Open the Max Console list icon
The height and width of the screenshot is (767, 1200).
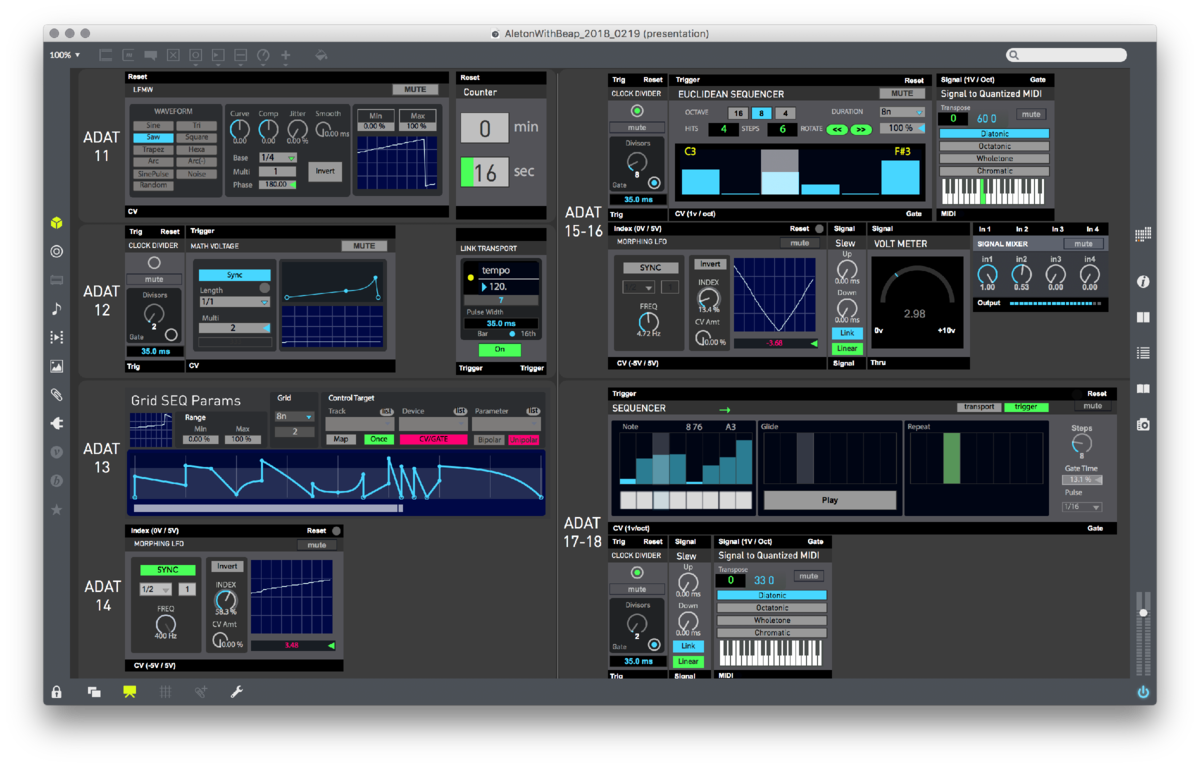coord(1143,353)
